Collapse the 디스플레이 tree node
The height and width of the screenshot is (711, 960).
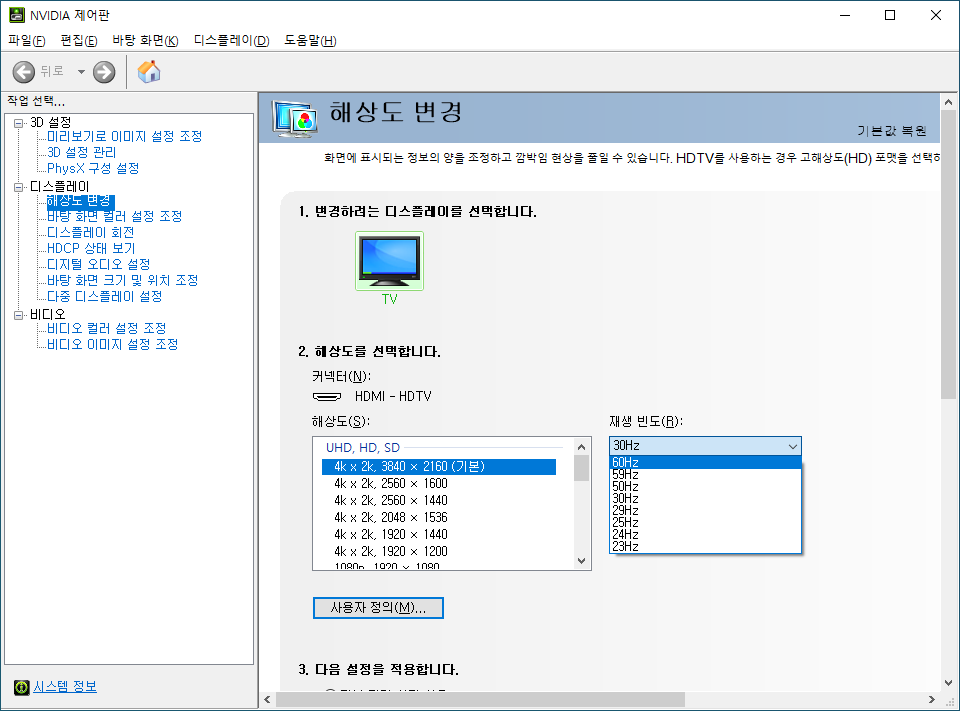click(x=18, y=187)
